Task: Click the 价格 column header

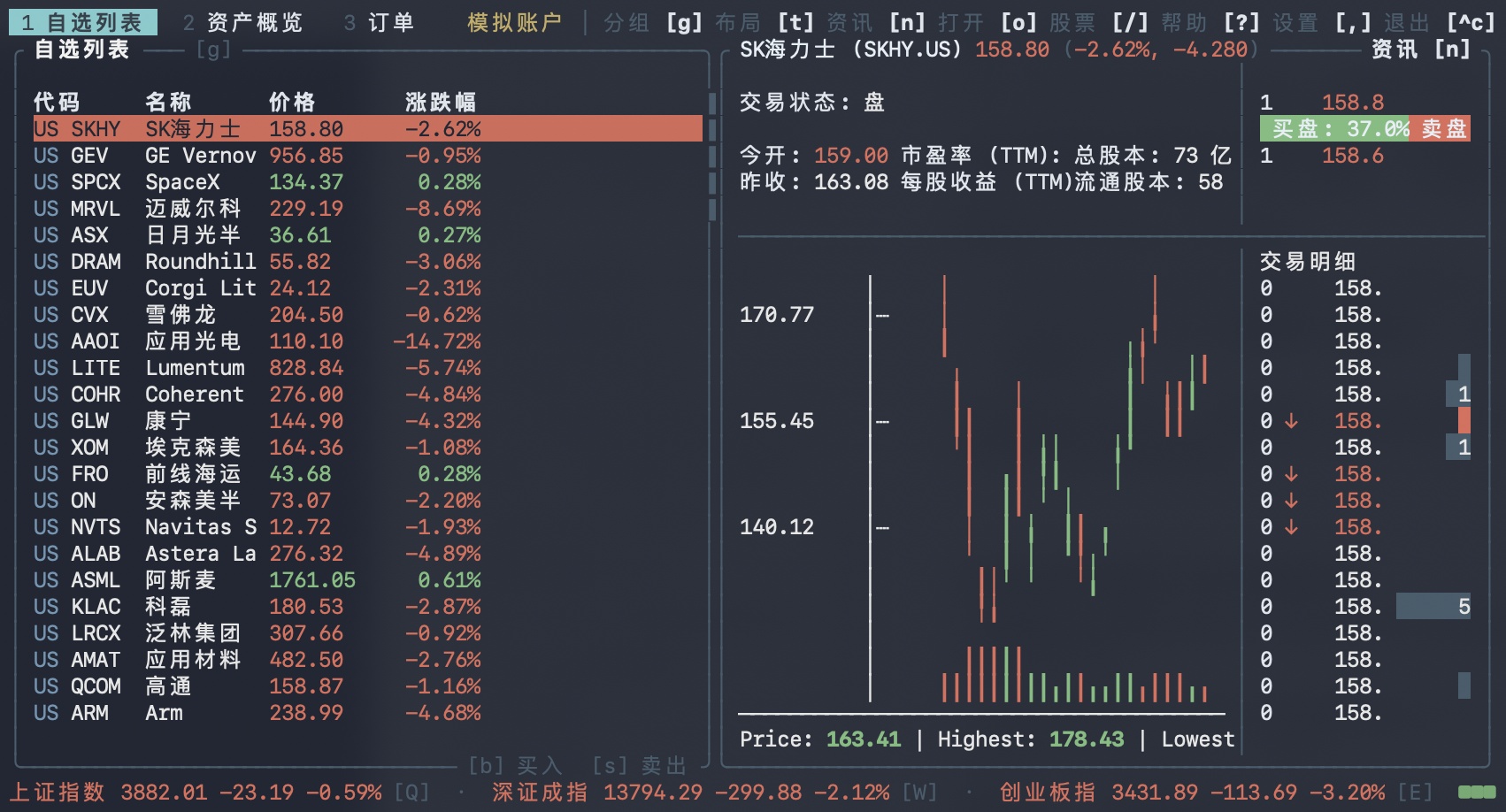Action: (x=292, y=103)
